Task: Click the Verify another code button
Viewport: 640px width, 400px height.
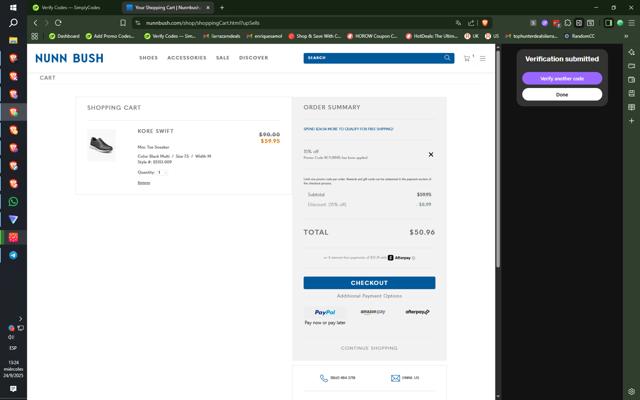Action: (562, 78)
